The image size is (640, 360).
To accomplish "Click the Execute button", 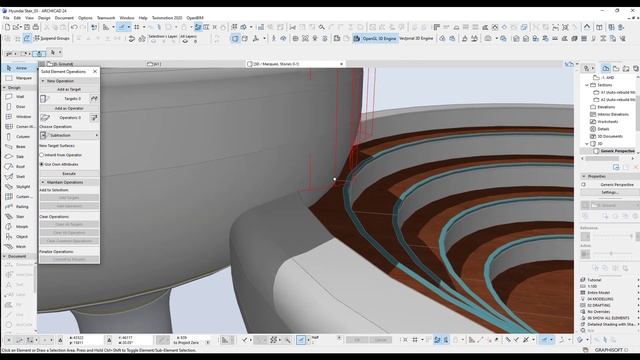I will point(69,173).
